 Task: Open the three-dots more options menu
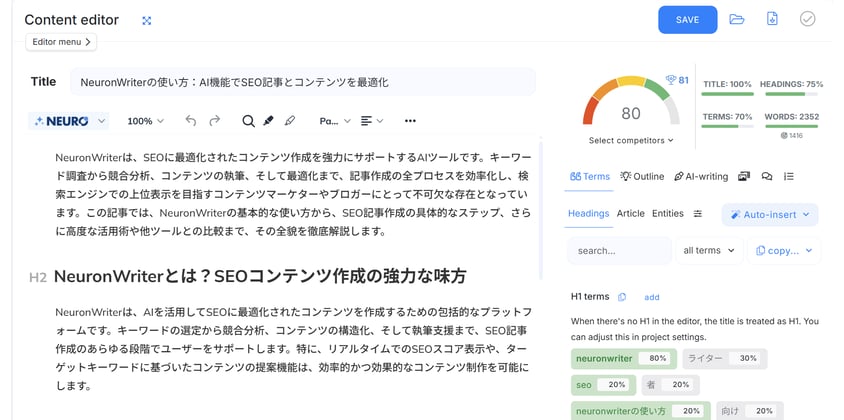tap(410, 121)
